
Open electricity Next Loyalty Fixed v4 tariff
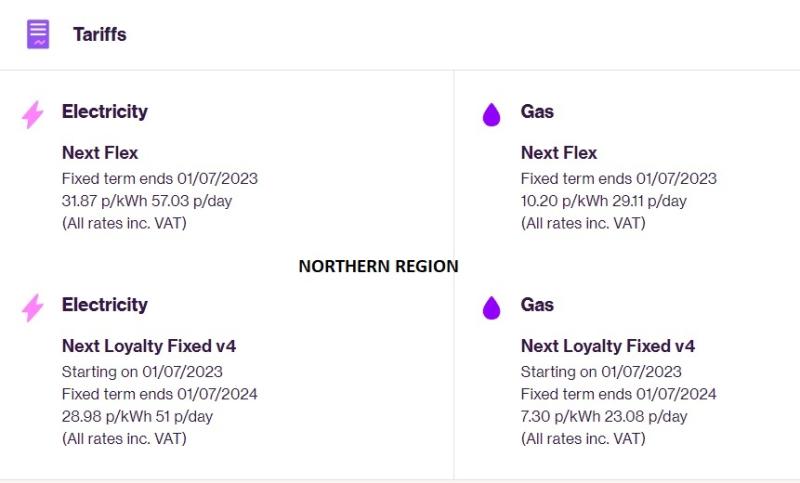click(x=149, y=346)
